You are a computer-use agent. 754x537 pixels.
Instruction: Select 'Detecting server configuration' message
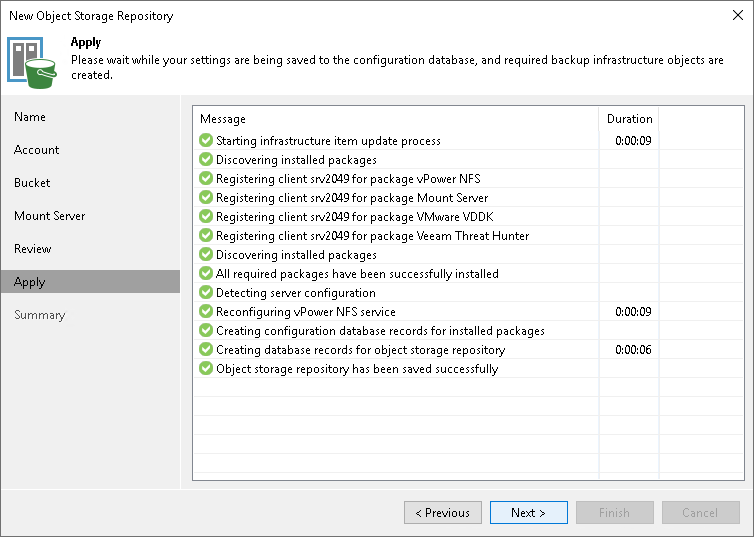coord(296,293)
